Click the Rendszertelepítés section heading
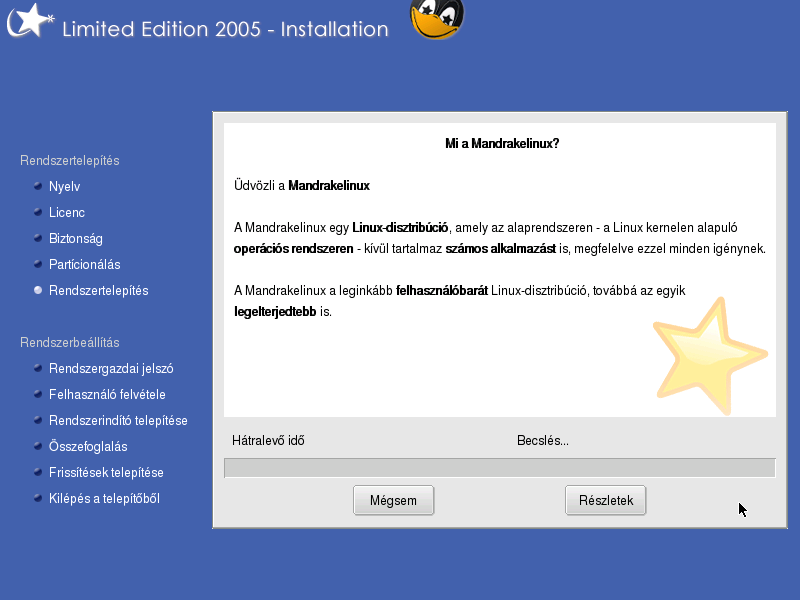 point(70,161)
